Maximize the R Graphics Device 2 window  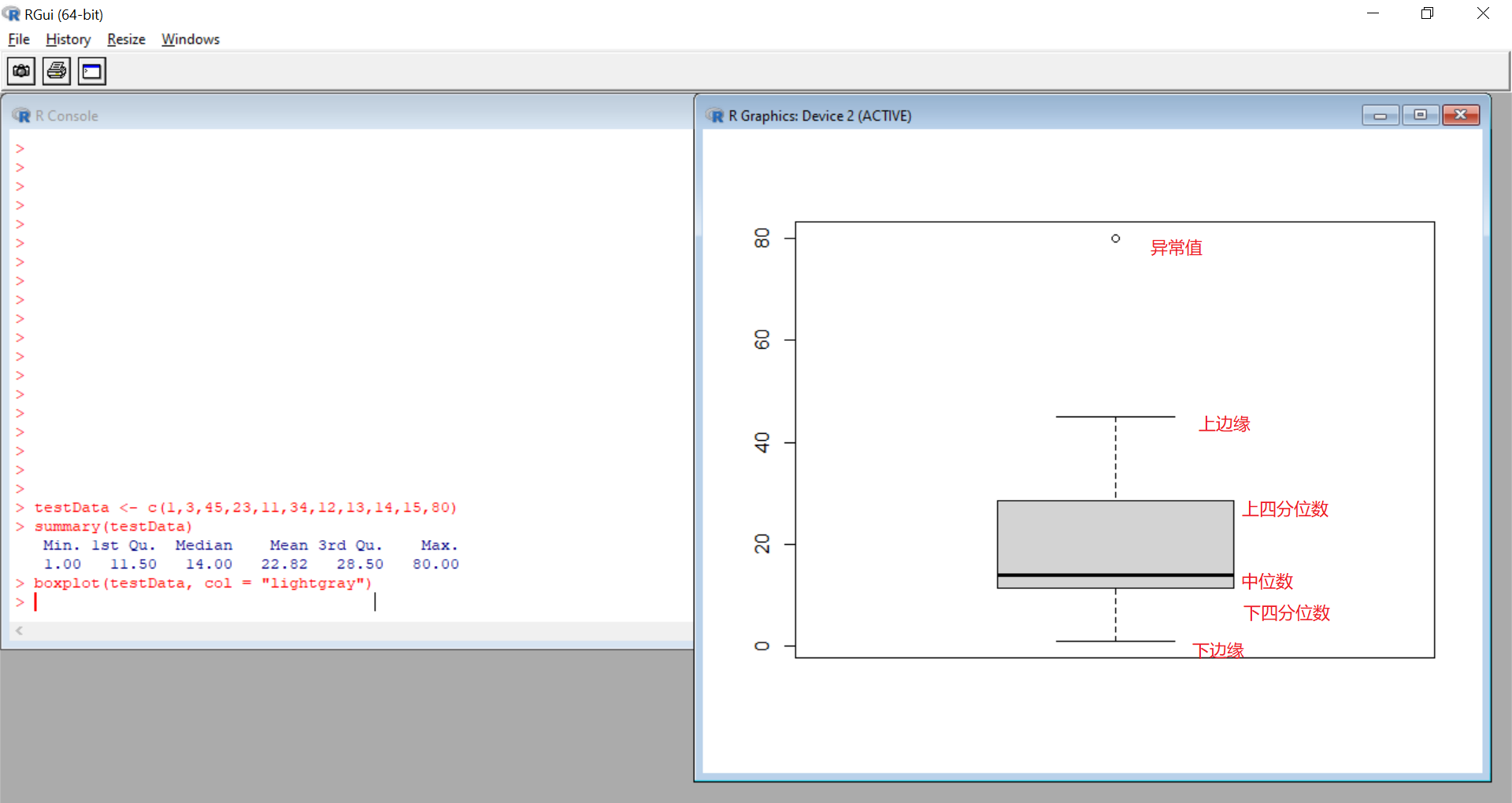(1421, 116)
